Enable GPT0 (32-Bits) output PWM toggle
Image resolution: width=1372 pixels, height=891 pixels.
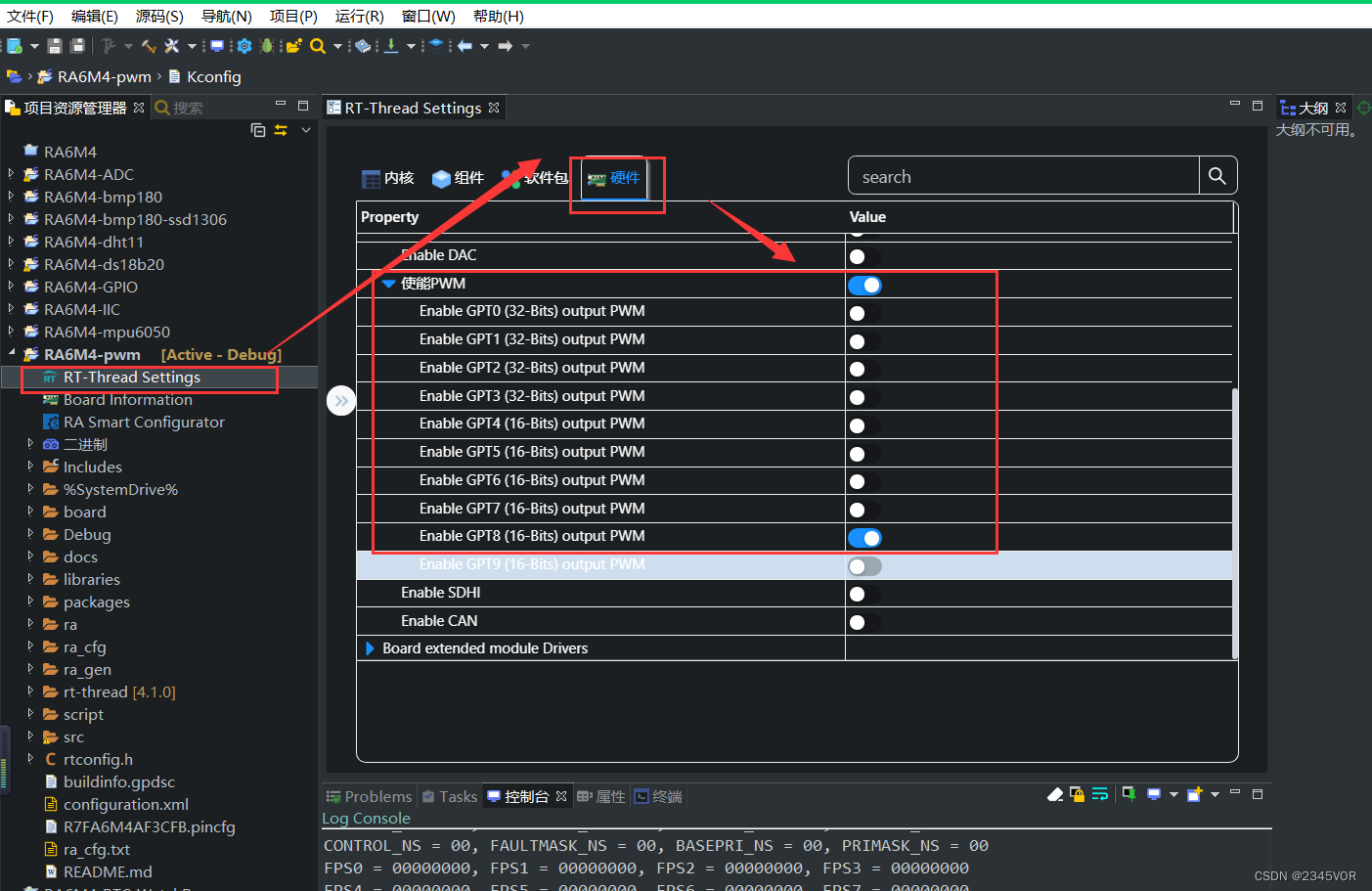pos(864,313)
